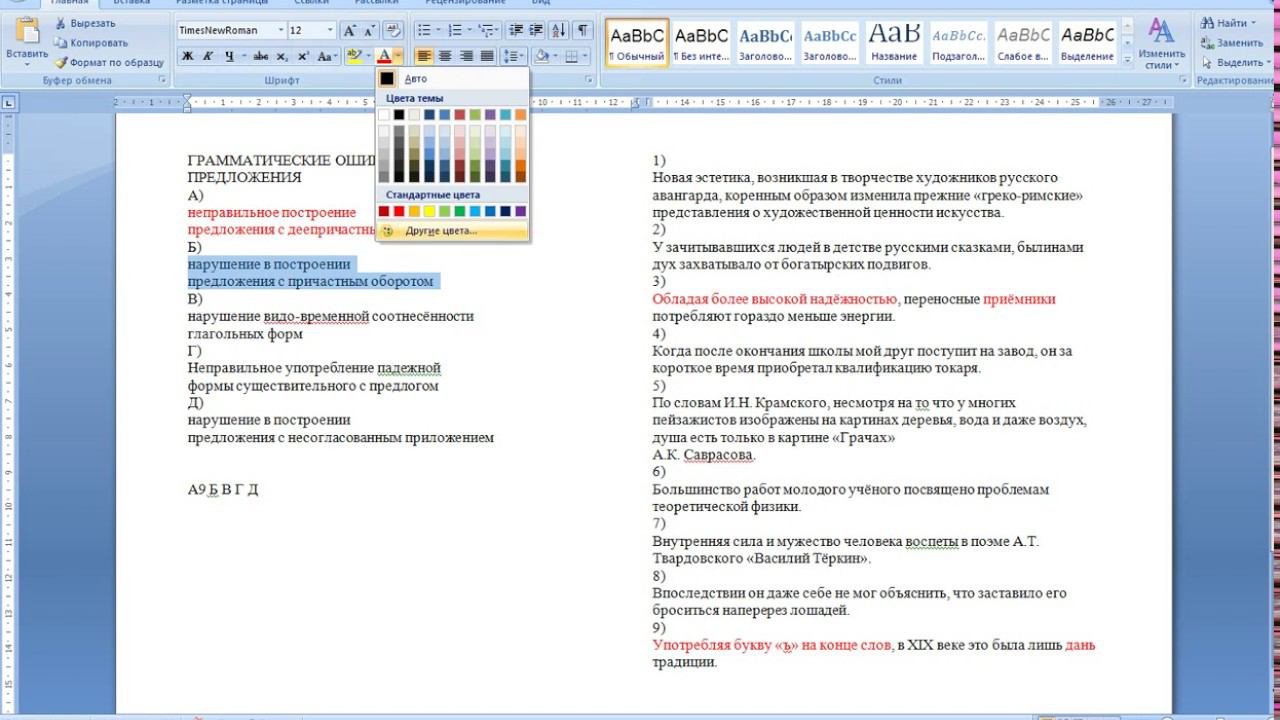Open the Выделить (Select) dropdown
The width and height of the screenshot is (1280, 720).
[1234, 62]
